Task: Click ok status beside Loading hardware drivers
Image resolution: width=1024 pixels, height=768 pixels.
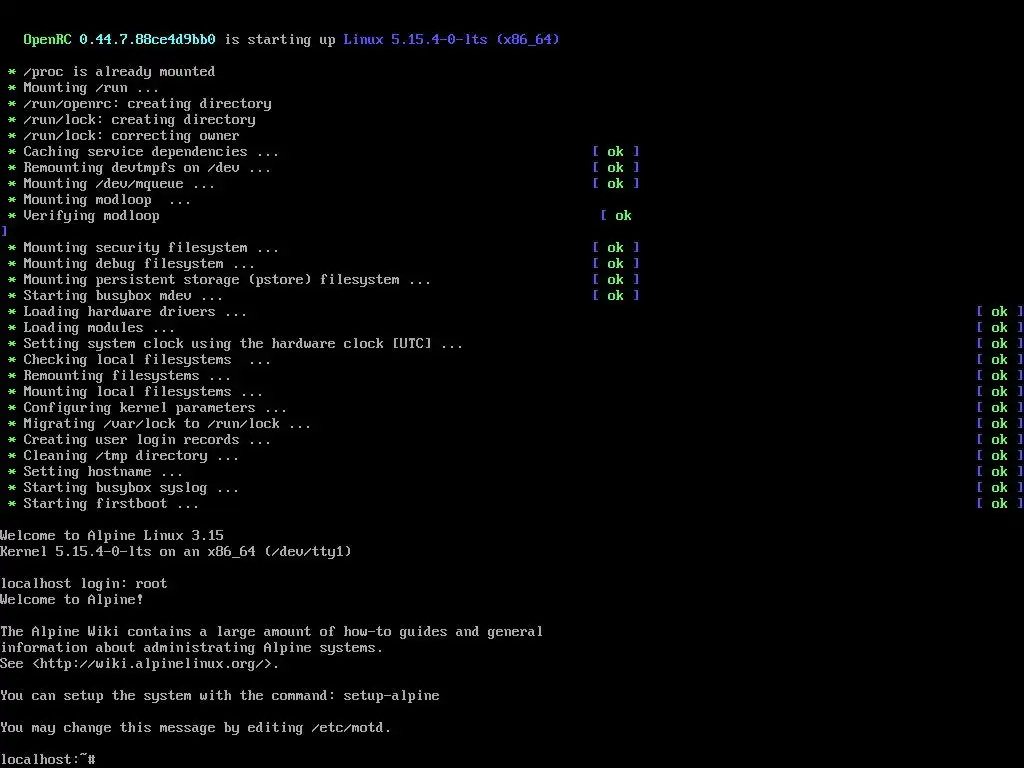Action: [x=999, y=312]
